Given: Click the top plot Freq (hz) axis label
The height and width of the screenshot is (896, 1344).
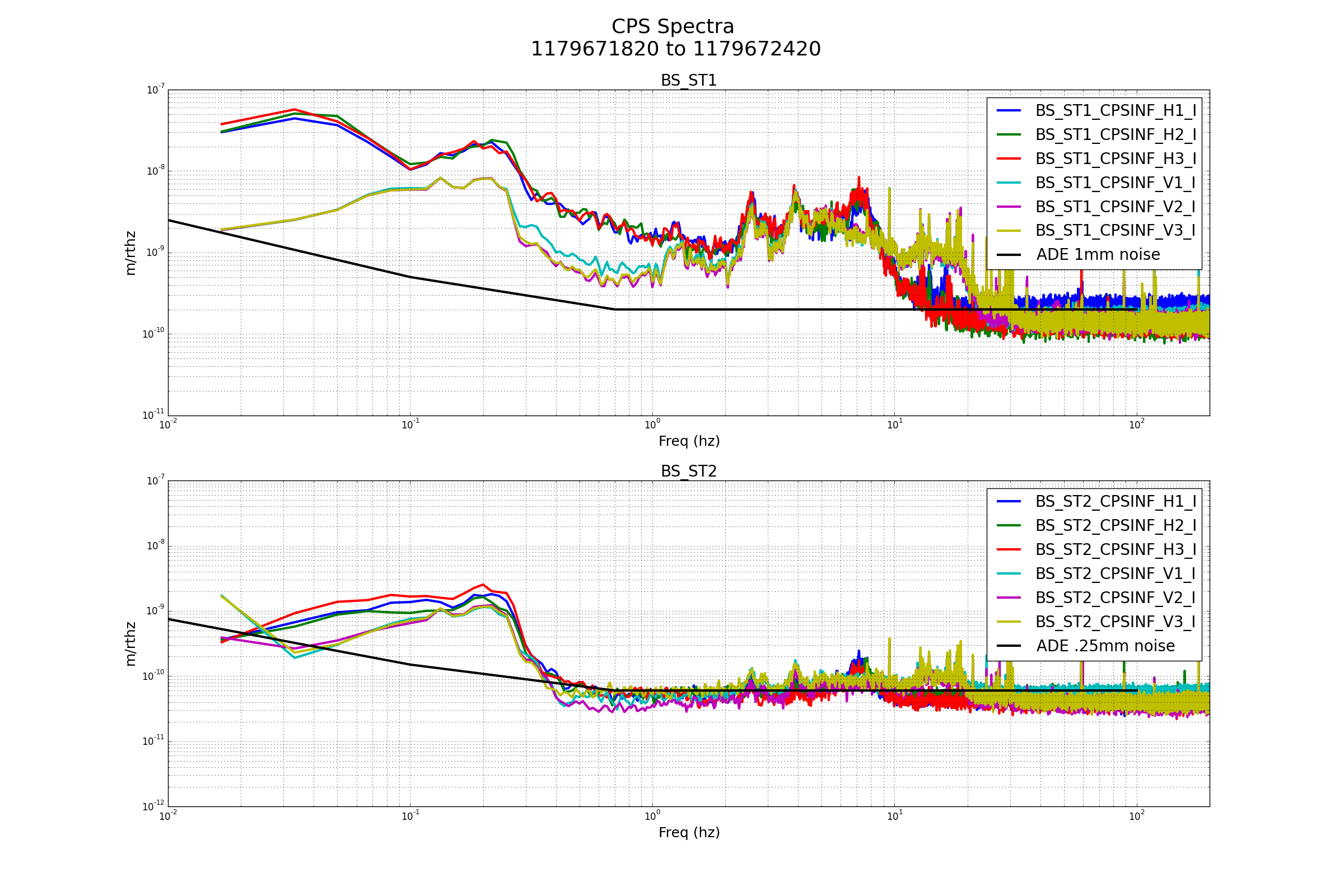Looking at the screenshot, I should [689, 441].
